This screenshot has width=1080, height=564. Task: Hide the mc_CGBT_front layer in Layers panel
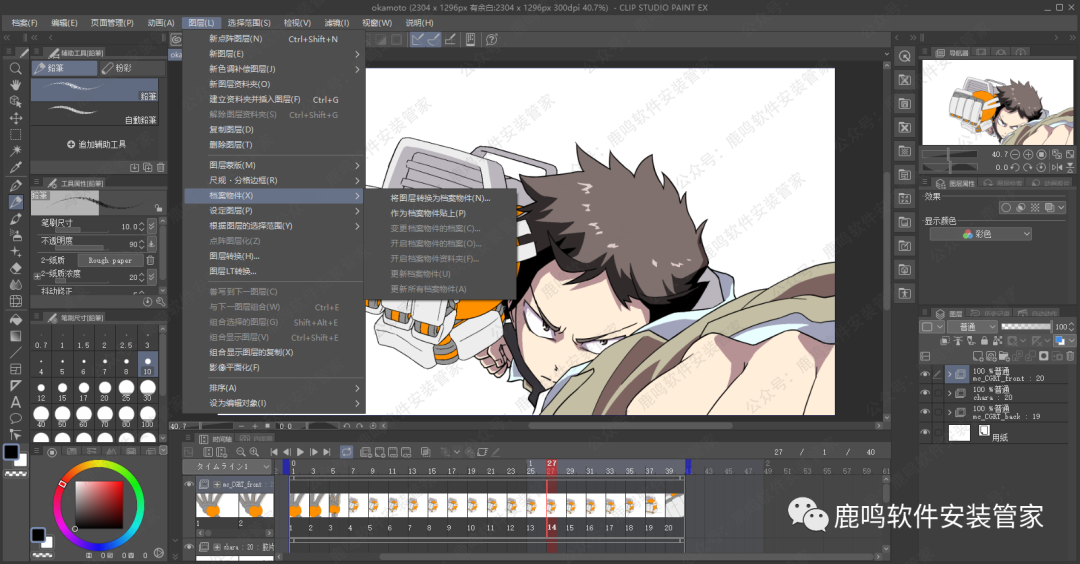point(925,374)
